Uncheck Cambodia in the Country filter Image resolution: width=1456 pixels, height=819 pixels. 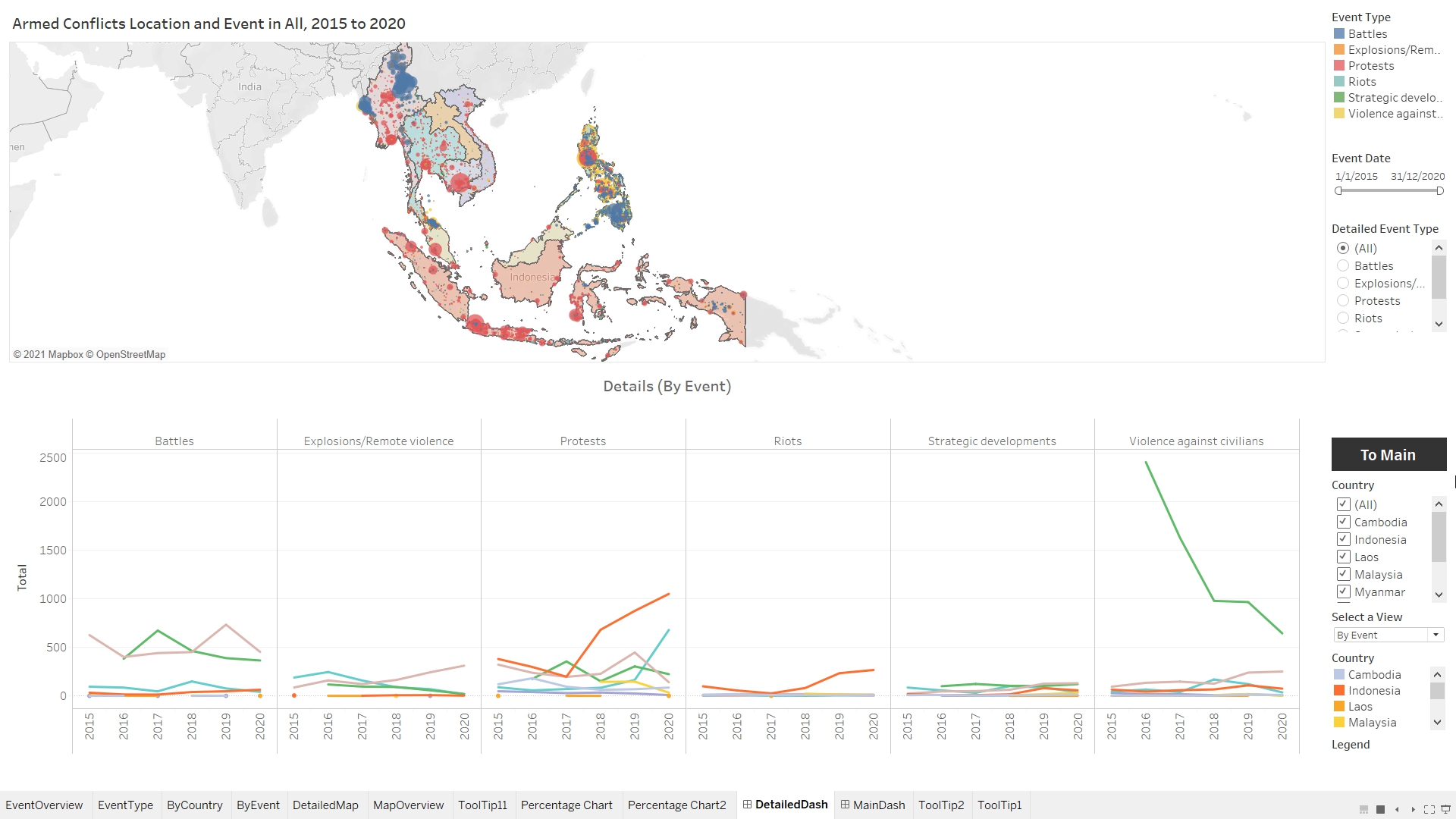(1343, 522)
